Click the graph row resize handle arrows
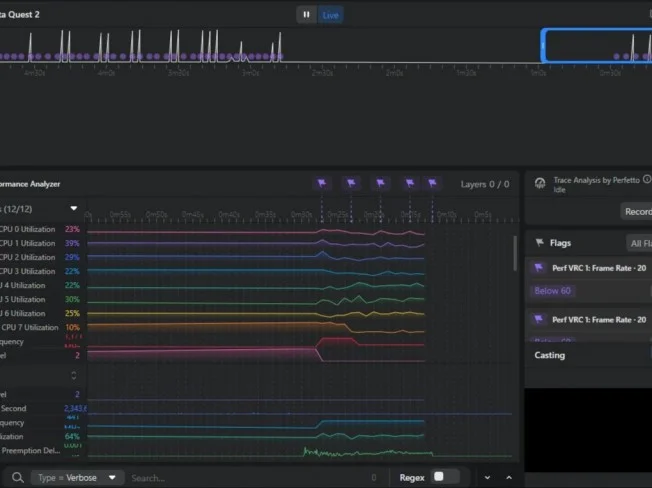 (74, 376)
